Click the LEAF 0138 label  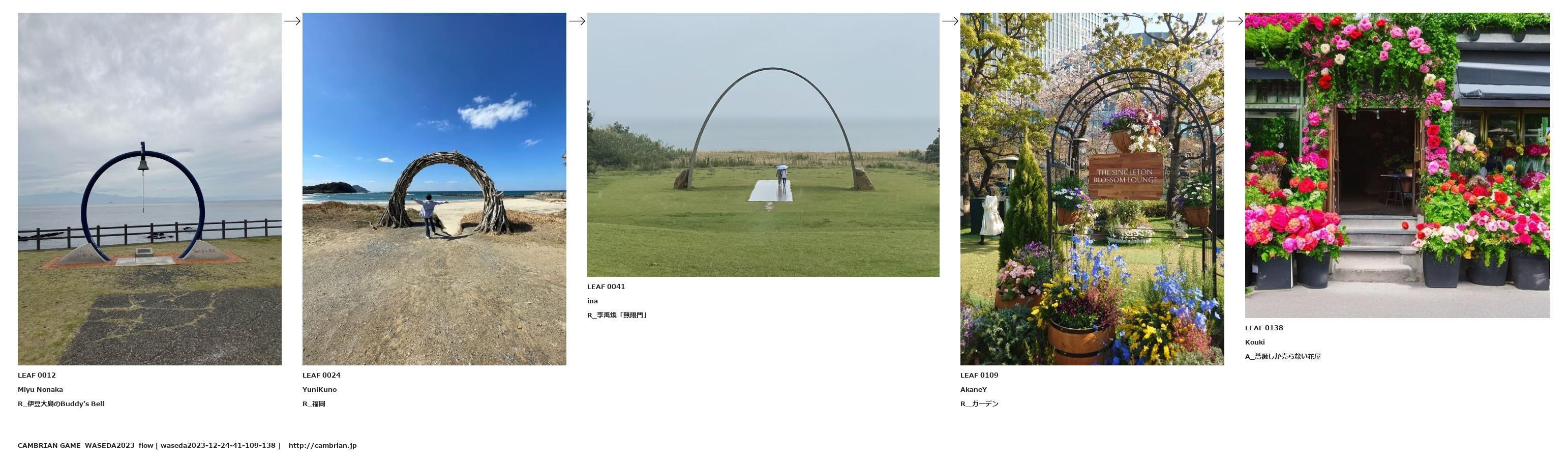tap(1264, 328)
